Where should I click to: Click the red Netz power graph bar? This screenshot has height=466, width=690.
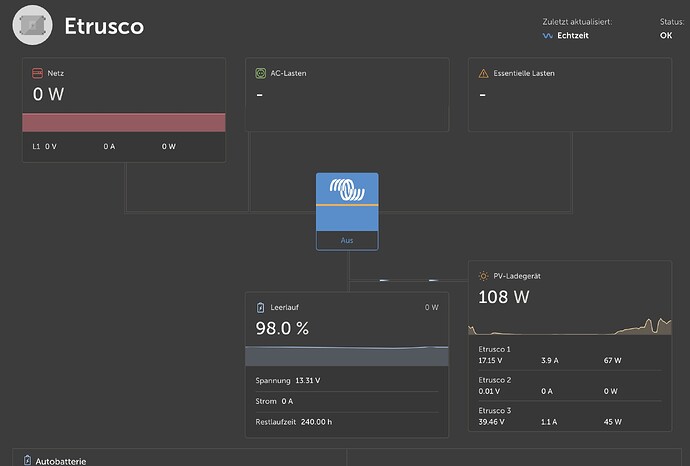(124, 122)
